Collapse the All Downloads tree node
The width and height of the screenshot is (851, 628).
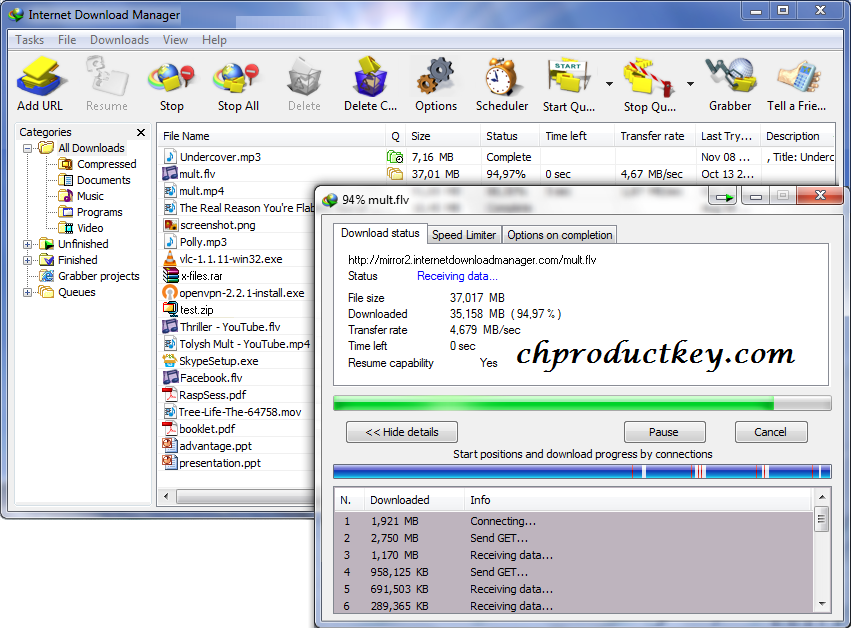(27, 148)
